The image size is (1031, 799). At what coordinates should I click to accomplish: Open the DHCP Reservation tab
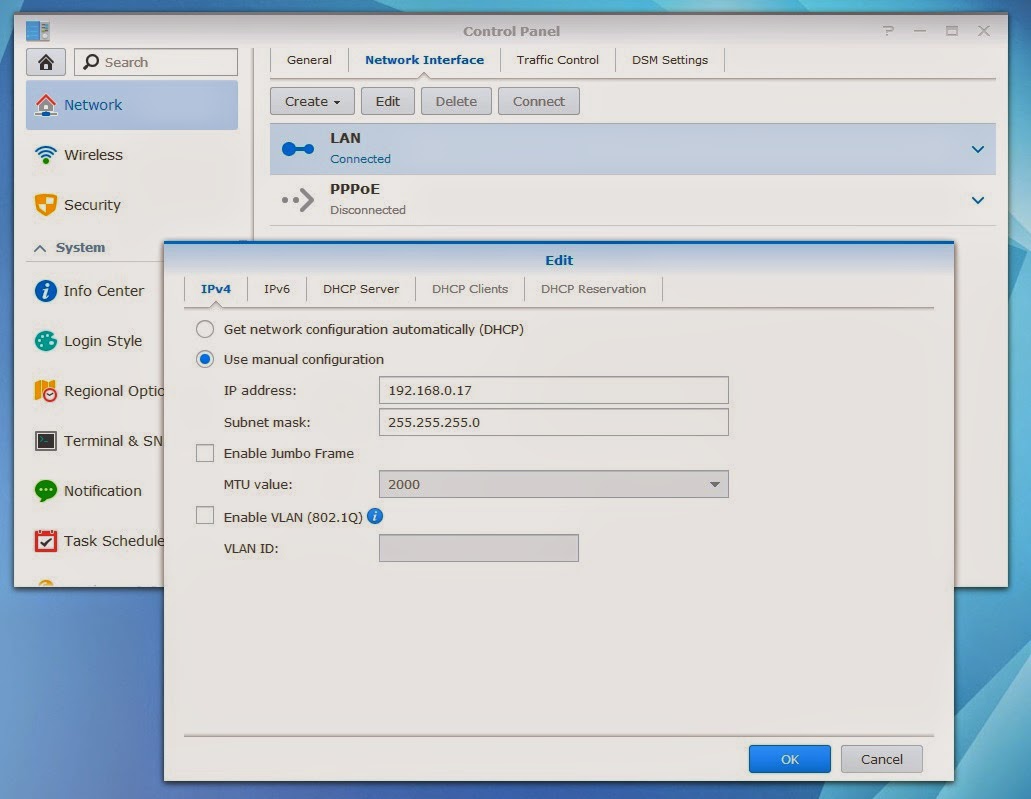pos(593,289)
